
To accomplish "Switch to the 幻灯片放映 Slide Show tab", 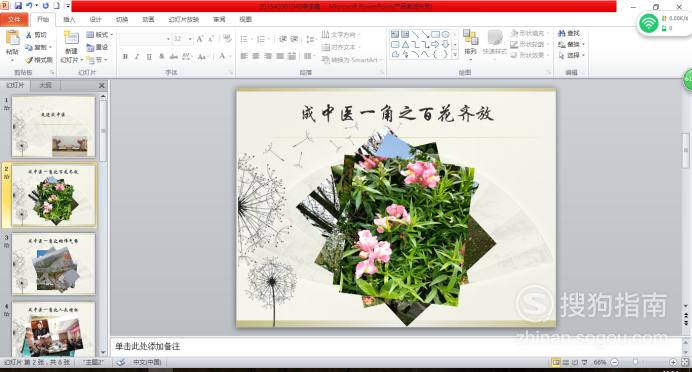I will pyautogui.click(x=184, y=19).
